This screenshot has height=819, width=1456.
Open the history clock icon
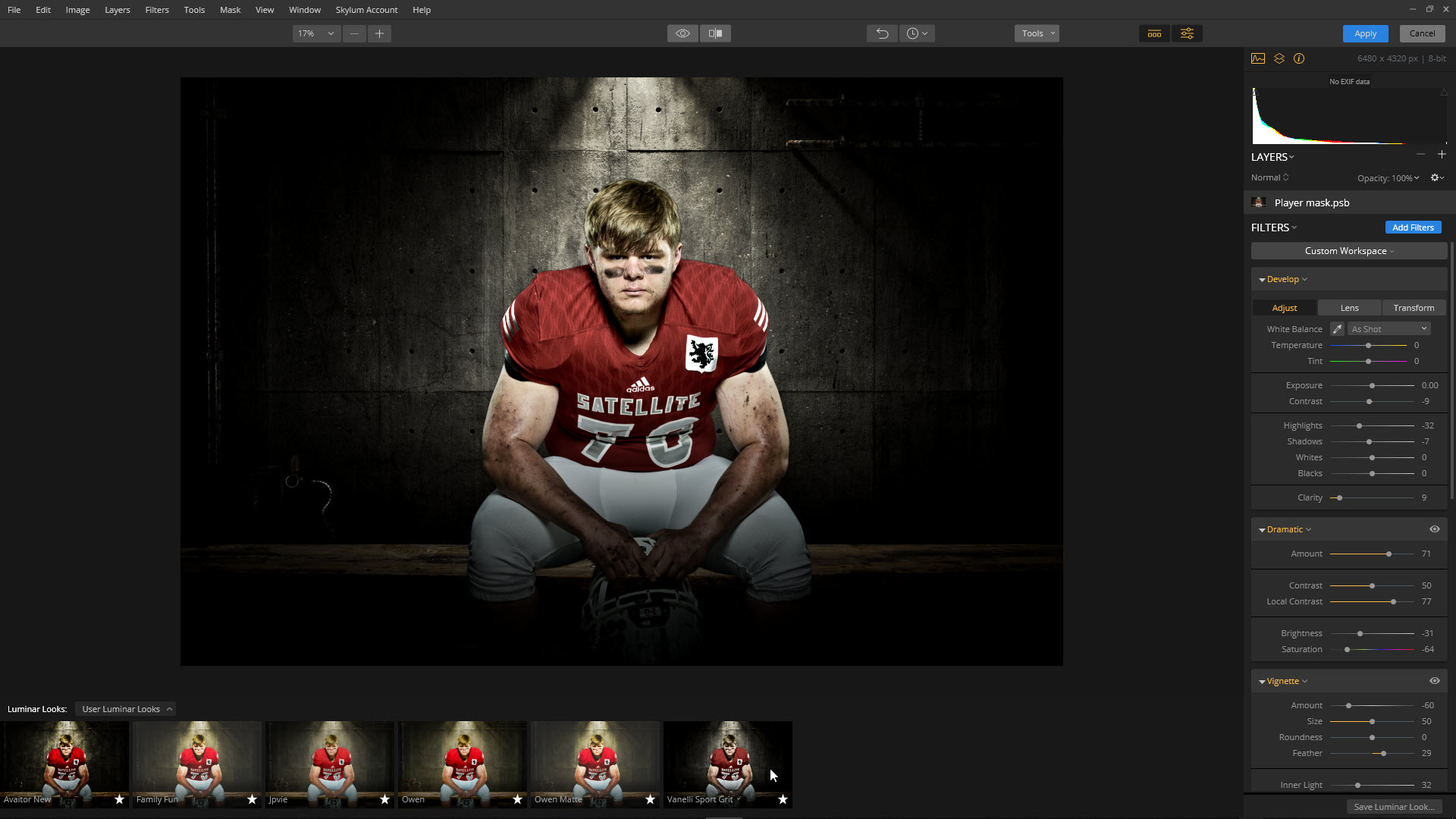point(916,33)
